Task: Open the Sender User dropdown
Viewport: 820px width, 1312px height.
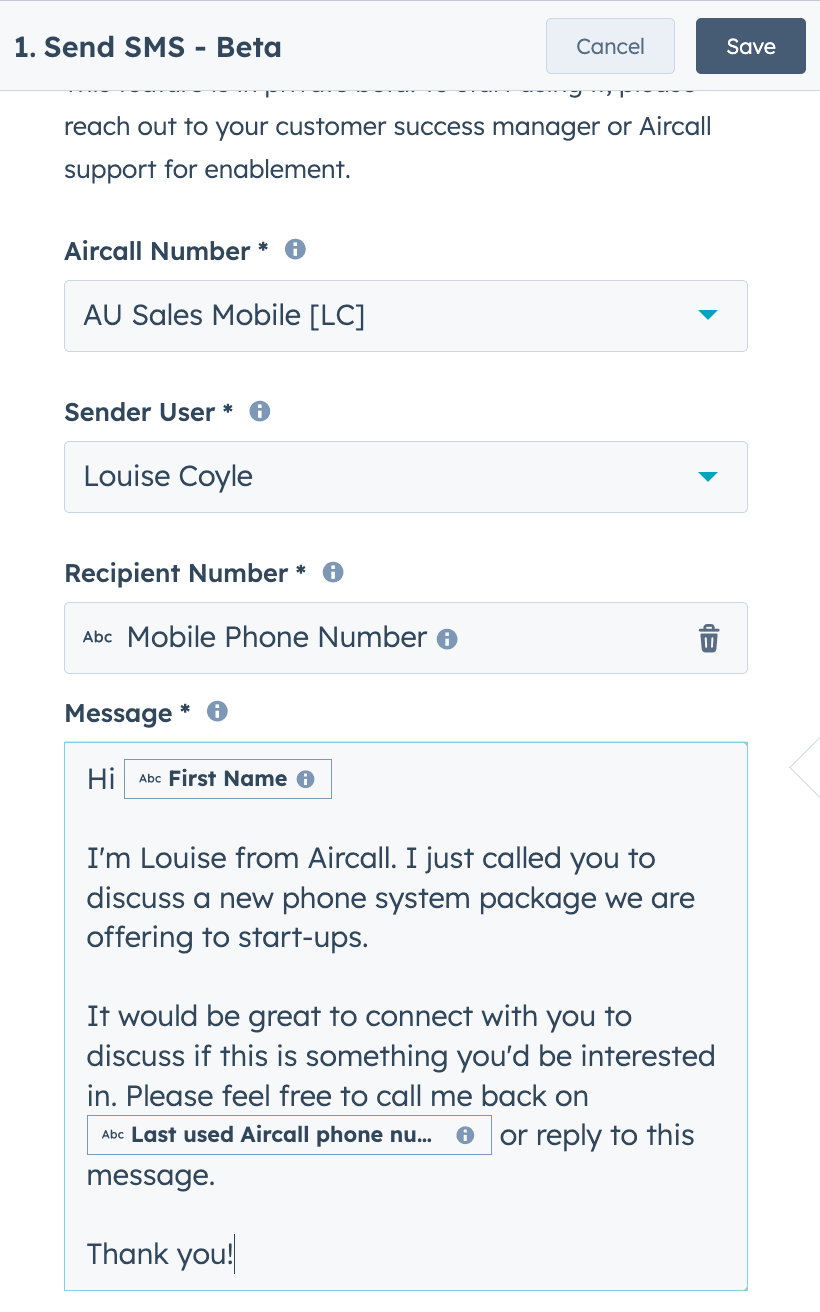Action: coord(708,477)
